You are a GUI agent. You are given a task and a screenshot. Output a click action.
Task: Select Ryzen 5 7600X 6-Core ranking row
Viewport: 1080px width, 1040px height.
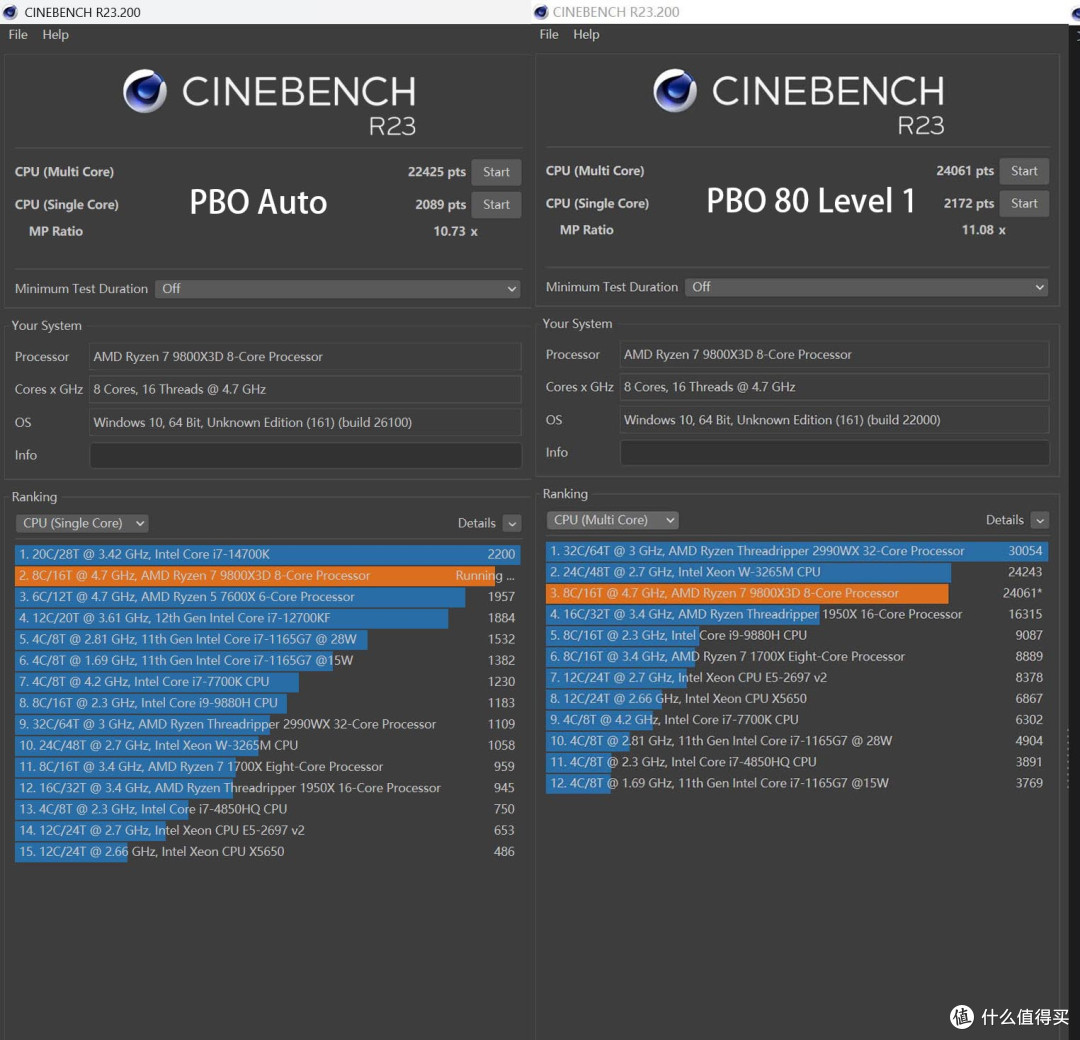(x=267, y=597)
